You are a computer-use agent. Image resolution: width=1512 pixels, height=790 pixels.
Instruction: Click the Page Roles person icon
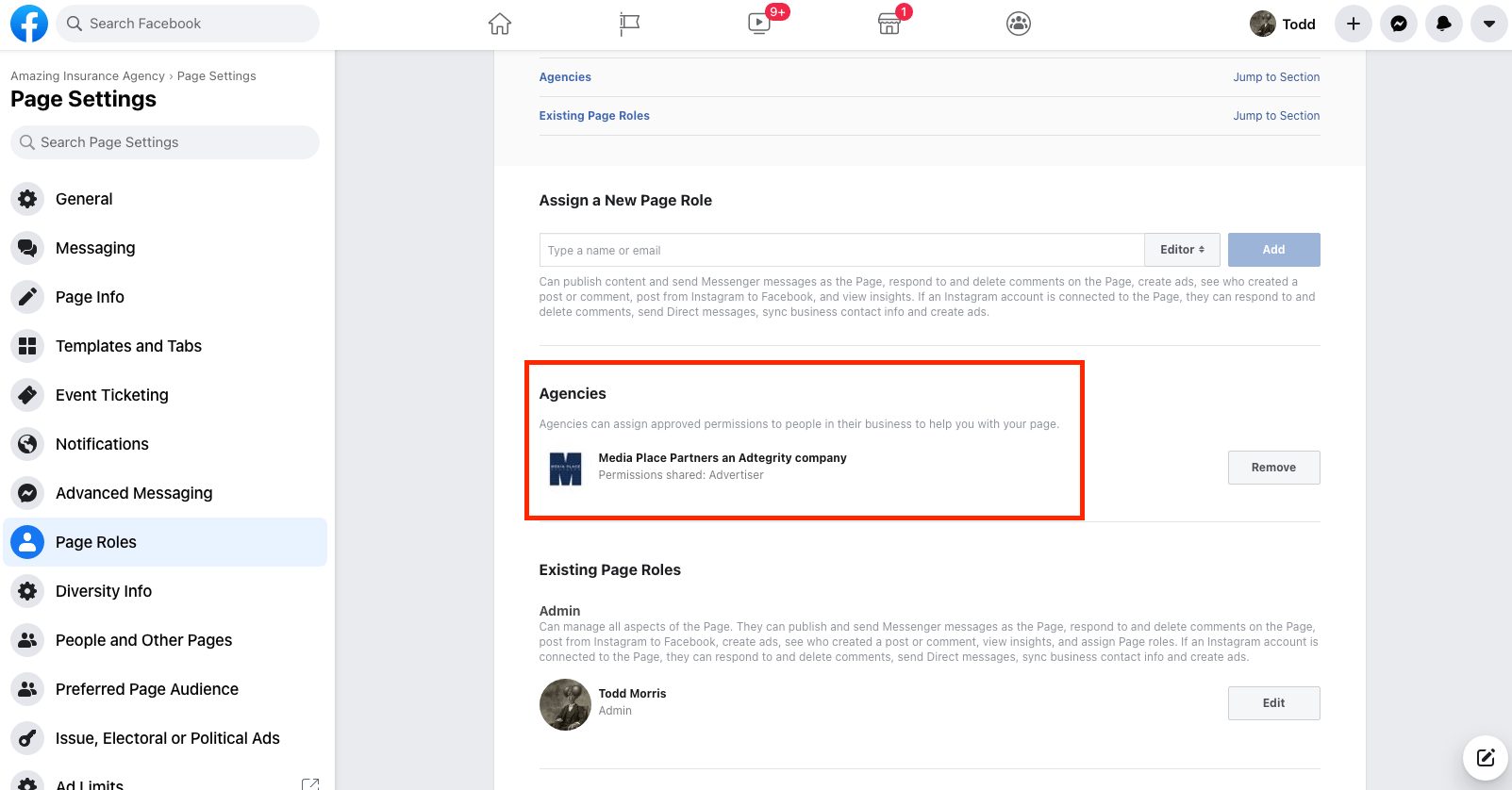[x=27, y=542]
